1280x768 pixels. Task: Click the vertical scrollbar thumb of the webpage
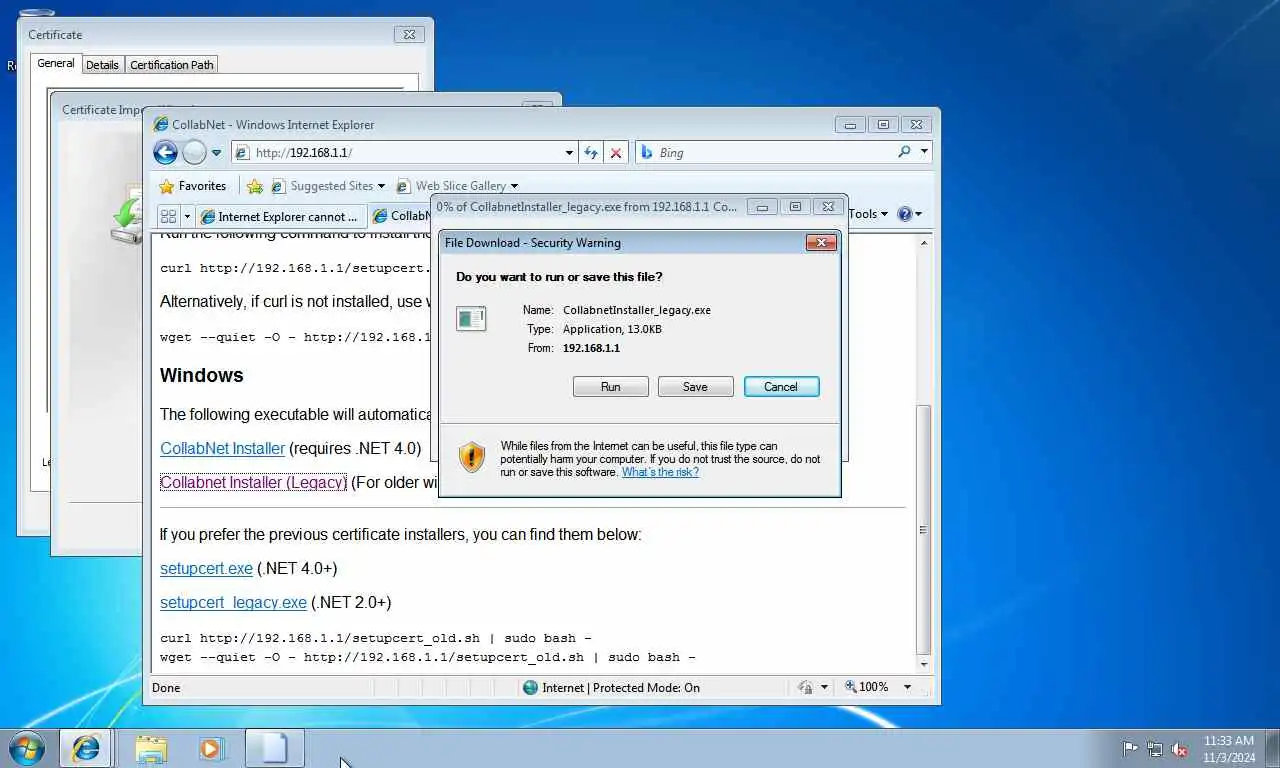924,529
